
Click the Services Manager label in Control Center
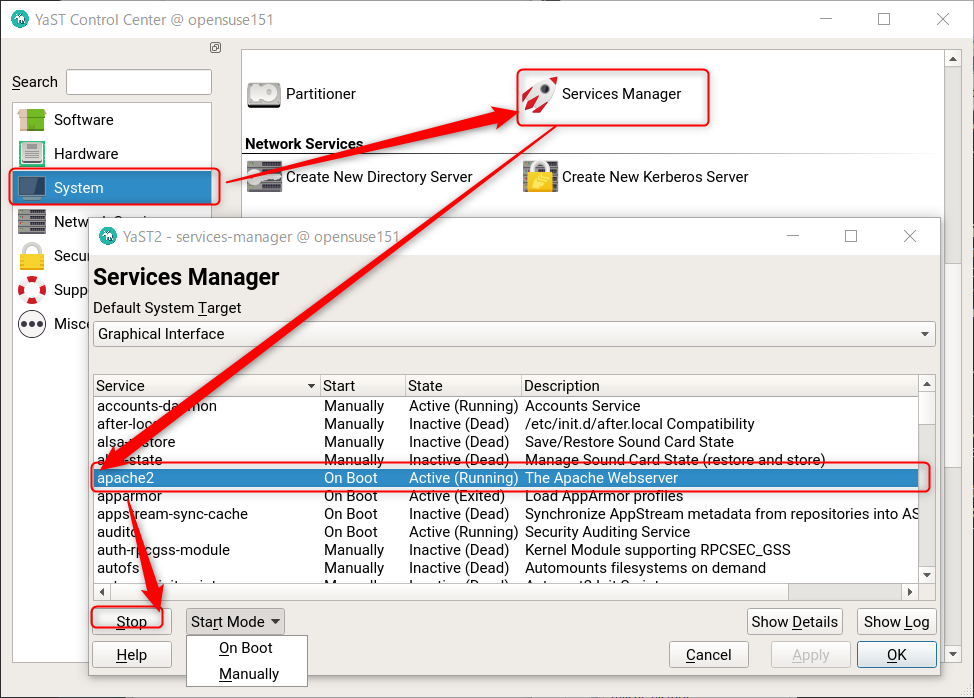pos(621,94)
